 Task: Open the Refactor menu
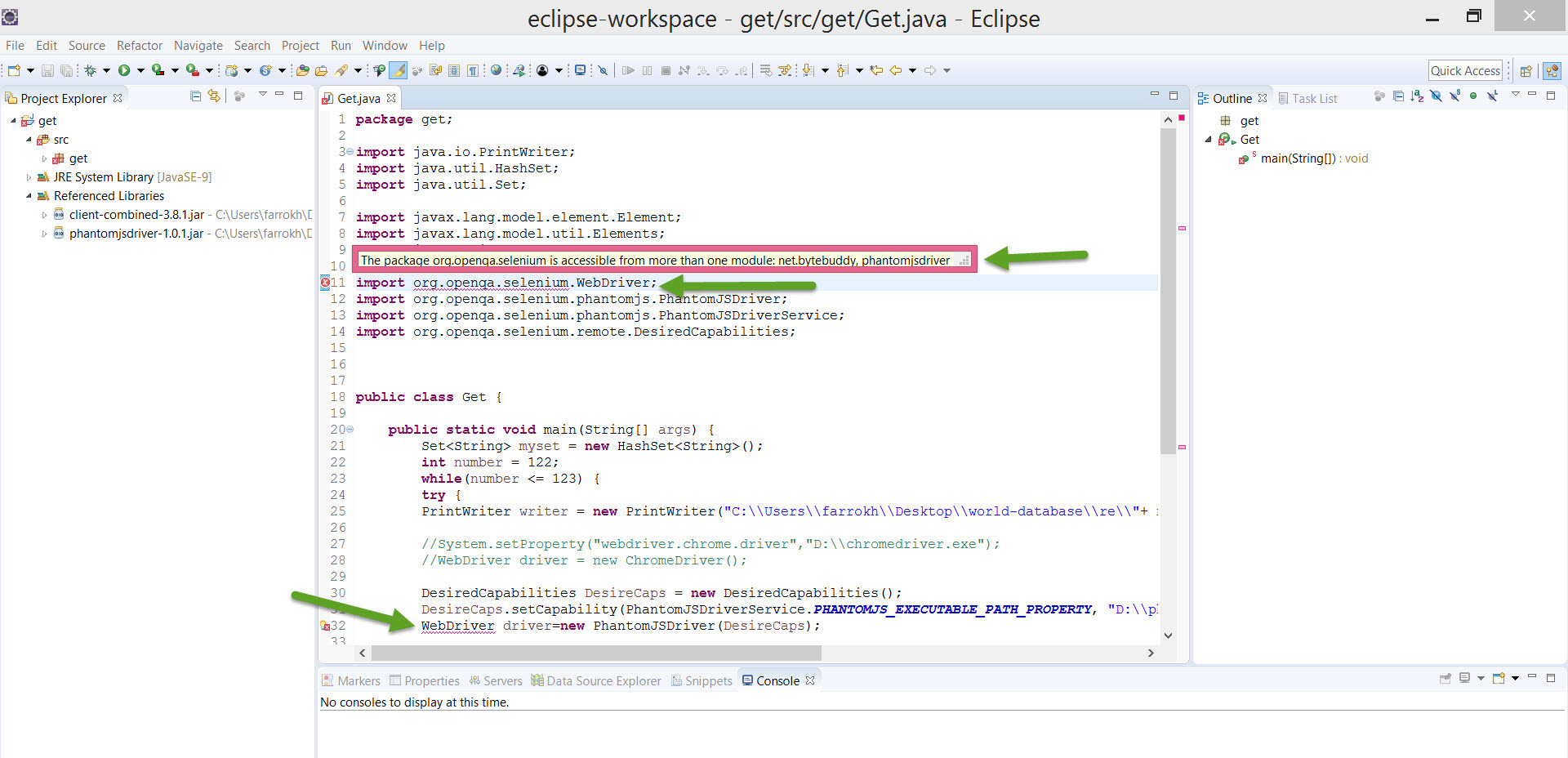click(x=140, y=46)
